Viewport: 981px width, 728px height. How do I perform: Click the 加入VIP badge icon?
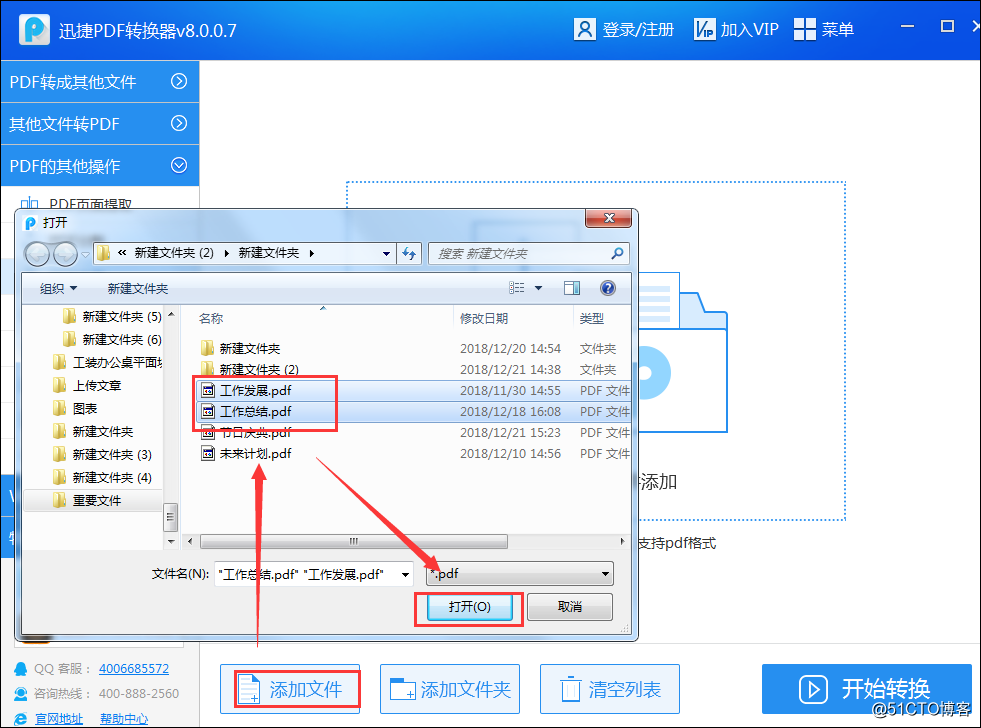pyautogui.click(x=704, y=29)
